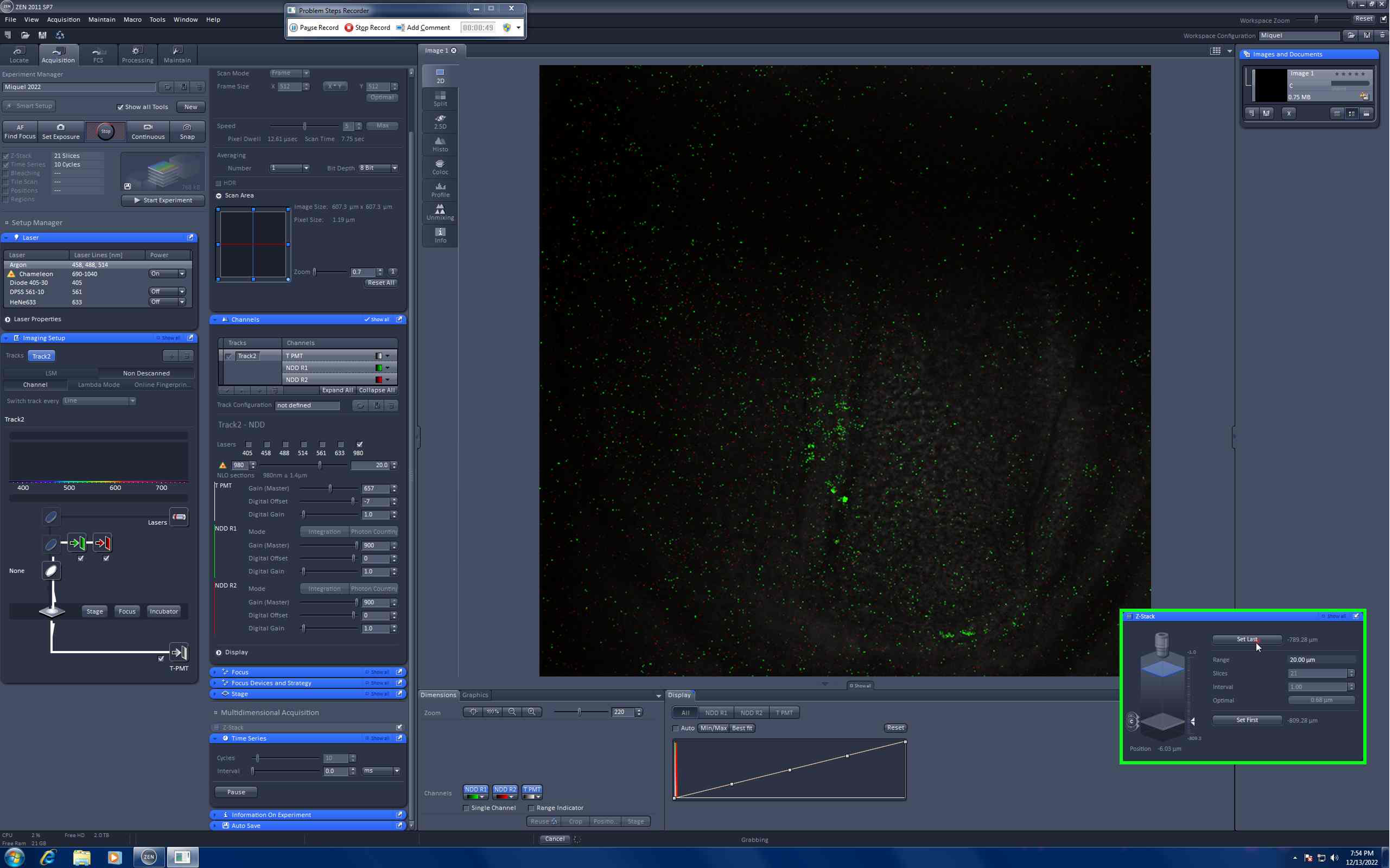Open the Acquisition menu
The image size is (1390, 868).
63,19
